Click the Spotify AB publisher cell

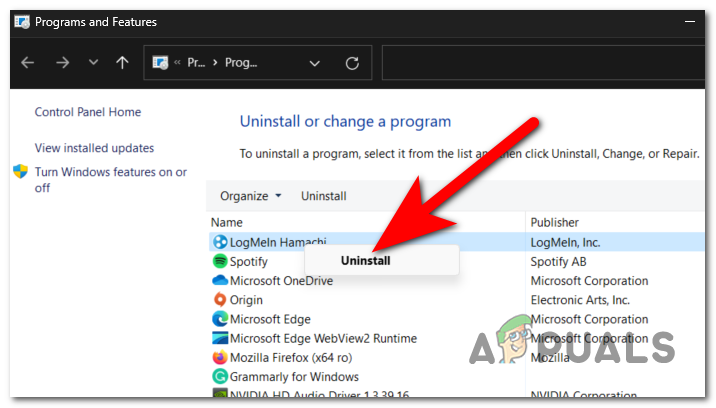tap(558, 262)
